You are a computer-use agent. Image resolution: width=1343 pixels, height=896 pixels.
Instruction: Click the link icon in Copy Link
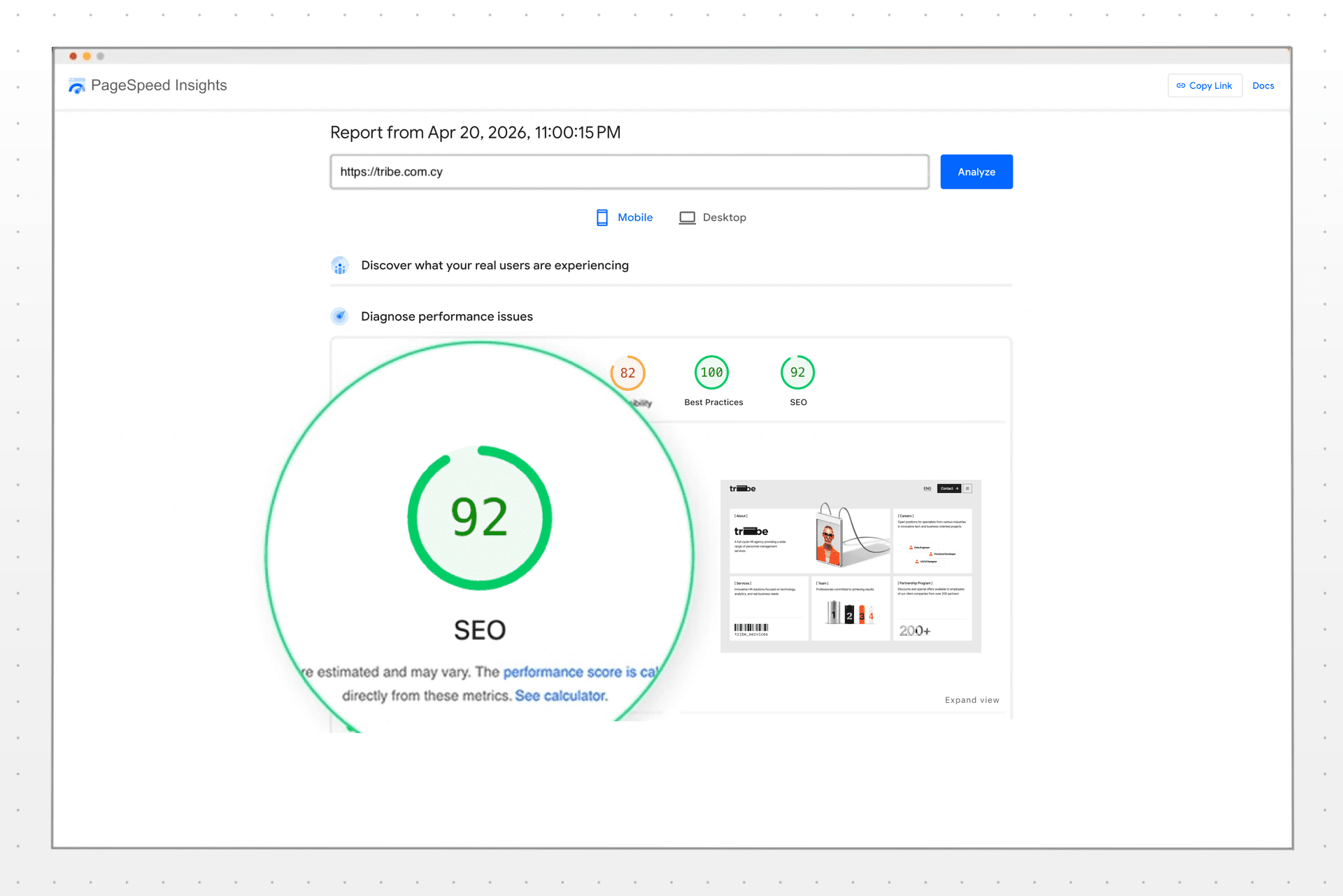click(1181, 85)
